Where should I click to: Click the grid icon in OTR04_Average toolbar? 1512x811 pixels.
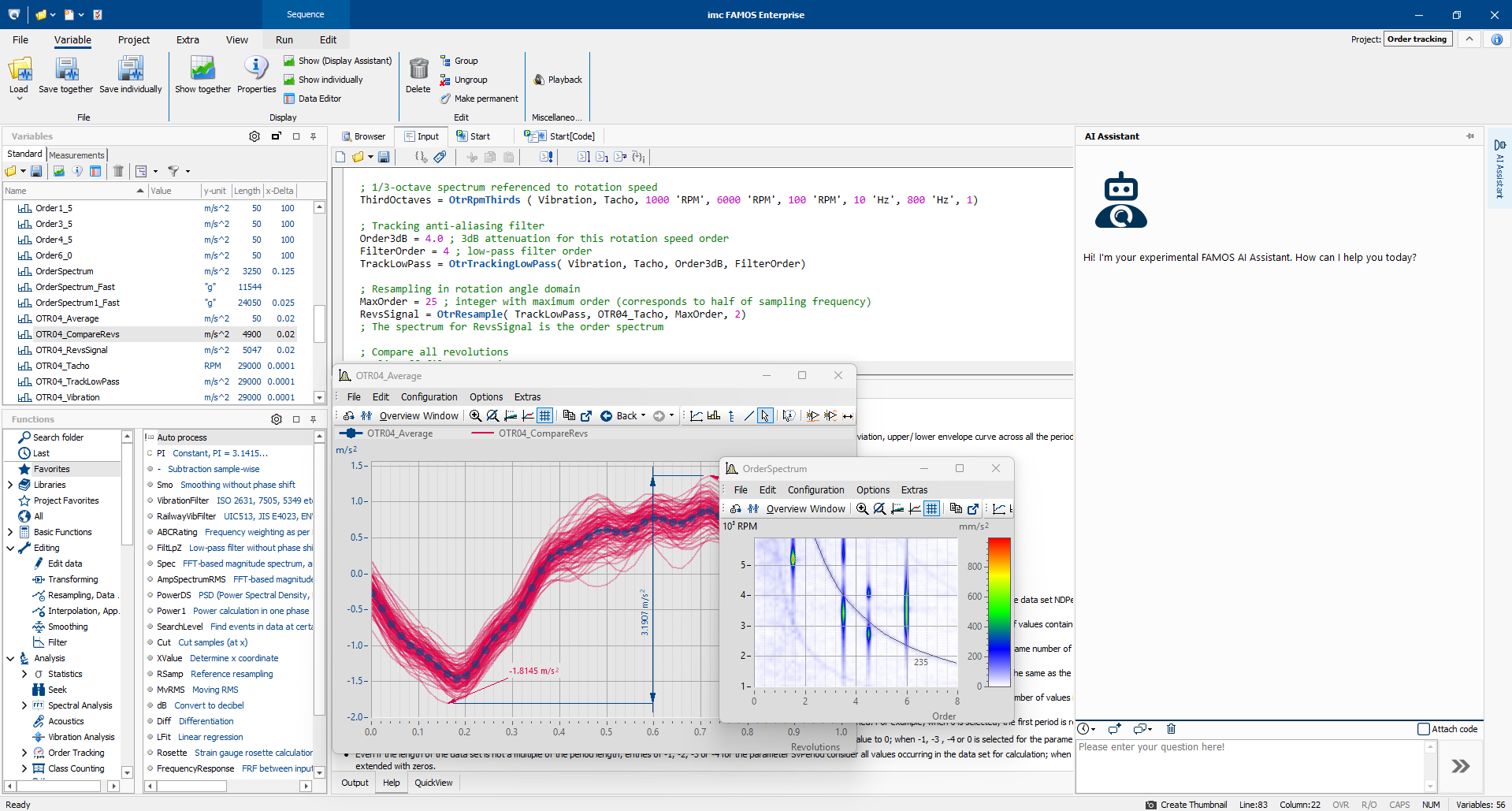(x=544, y=416)
